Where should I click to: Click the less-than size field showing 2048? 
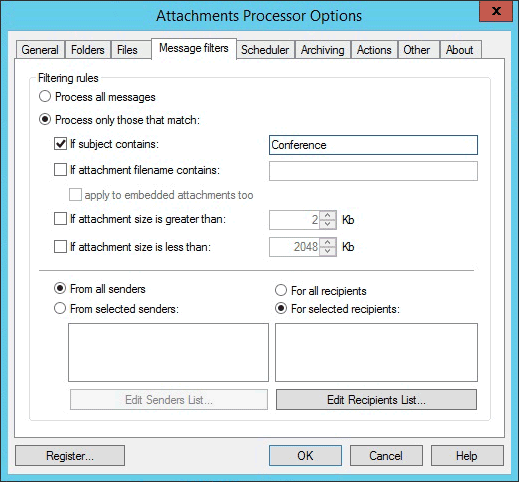click(294, 247)
